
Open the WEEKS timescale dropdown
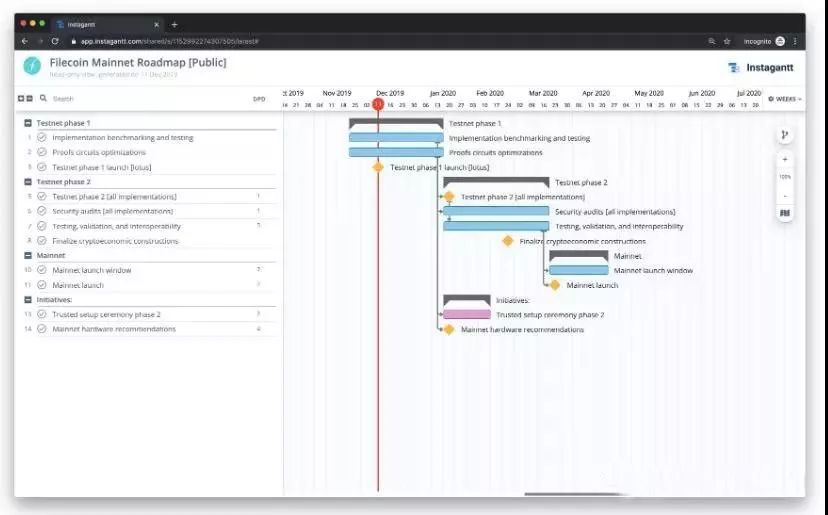[x=785, y=99]
